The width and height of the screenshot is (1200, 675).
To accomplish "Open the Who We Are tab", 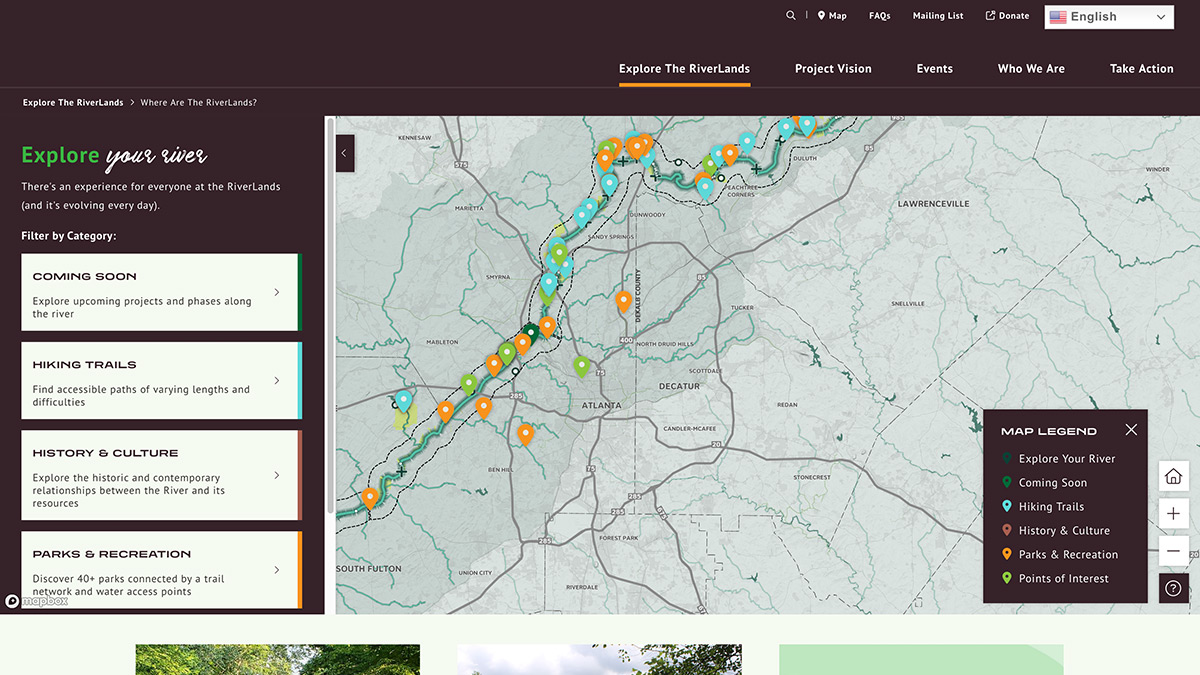I will pos(1031,69).
